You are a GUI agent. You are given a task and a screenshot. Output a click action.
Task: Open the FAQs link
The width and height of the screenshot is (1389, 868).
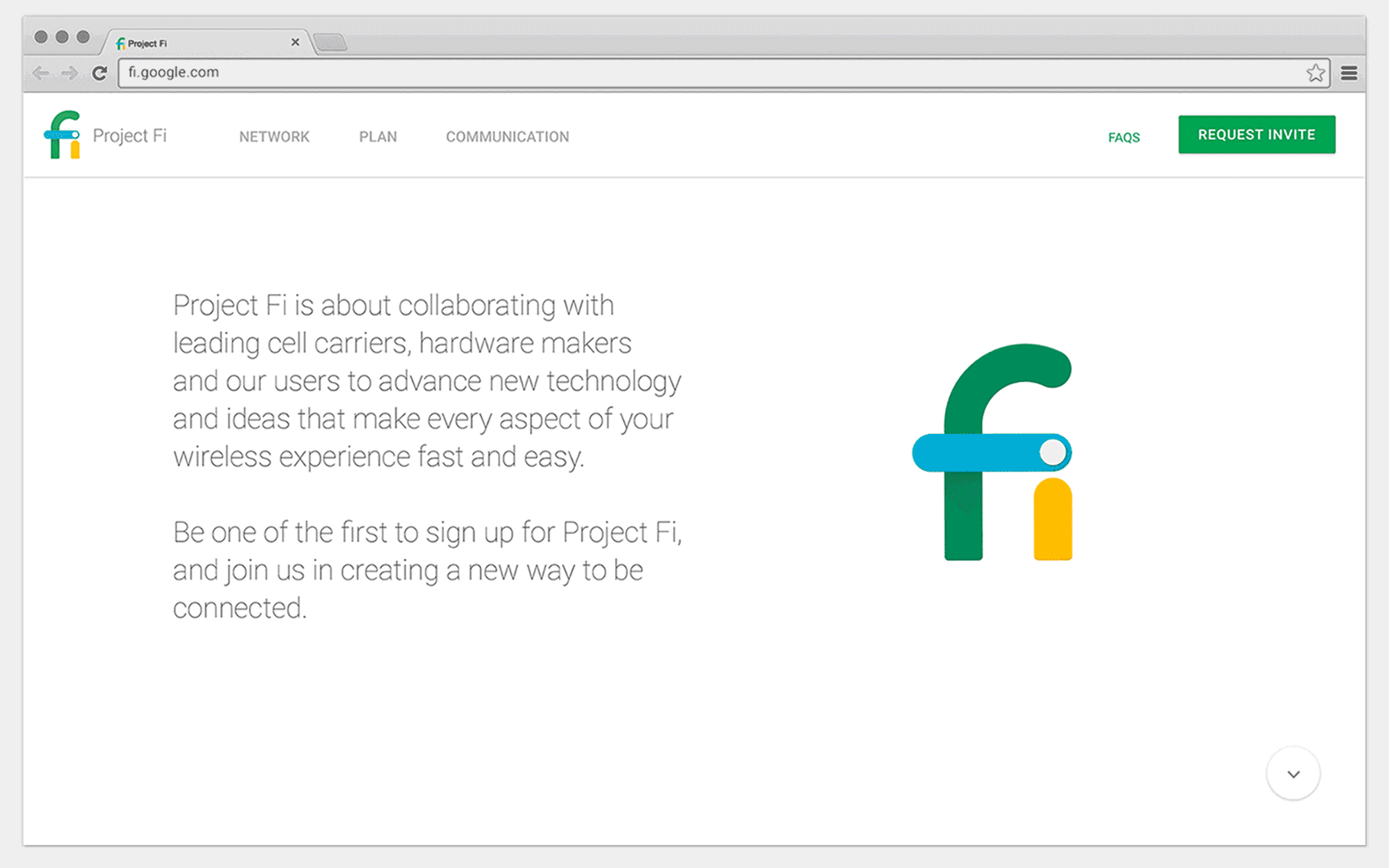[x=1123, y=138]
